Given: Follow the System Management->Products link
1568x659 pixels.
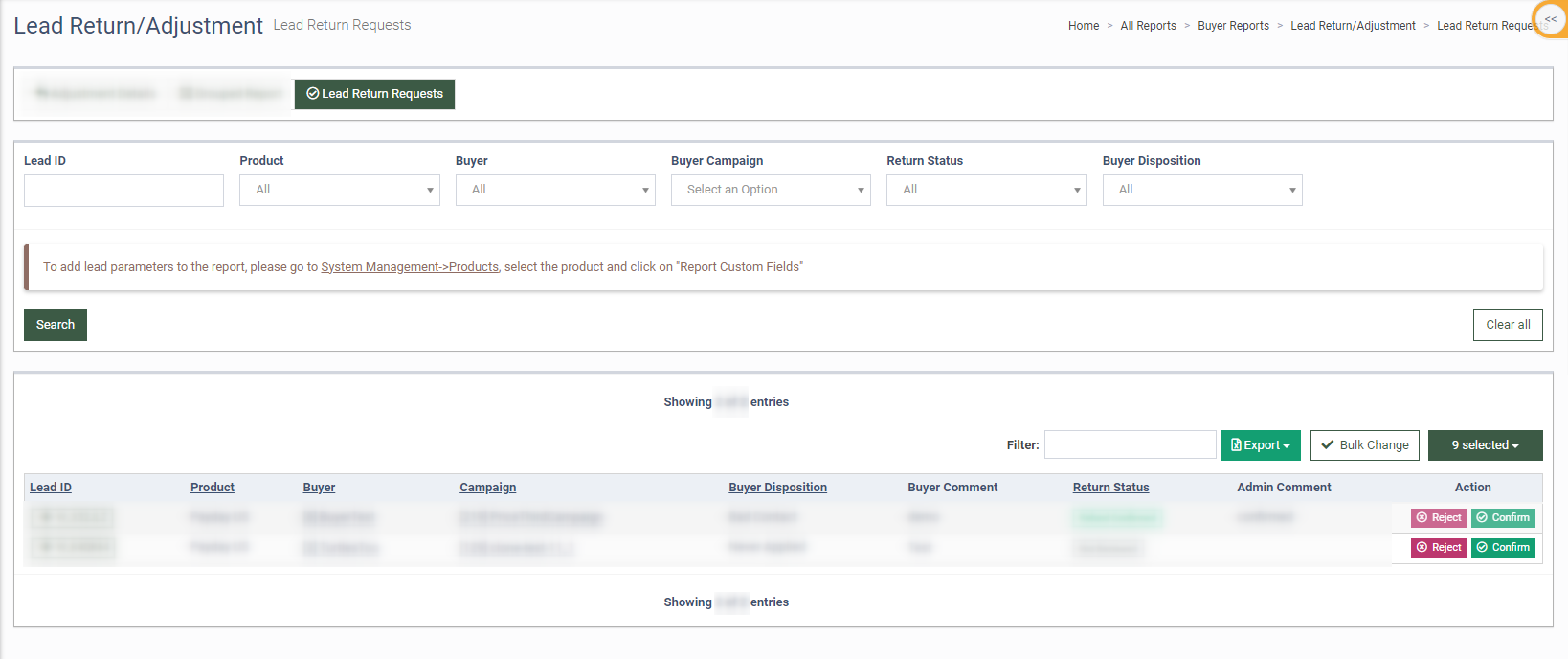Looking at the screenshot, I should click(410, 267).
